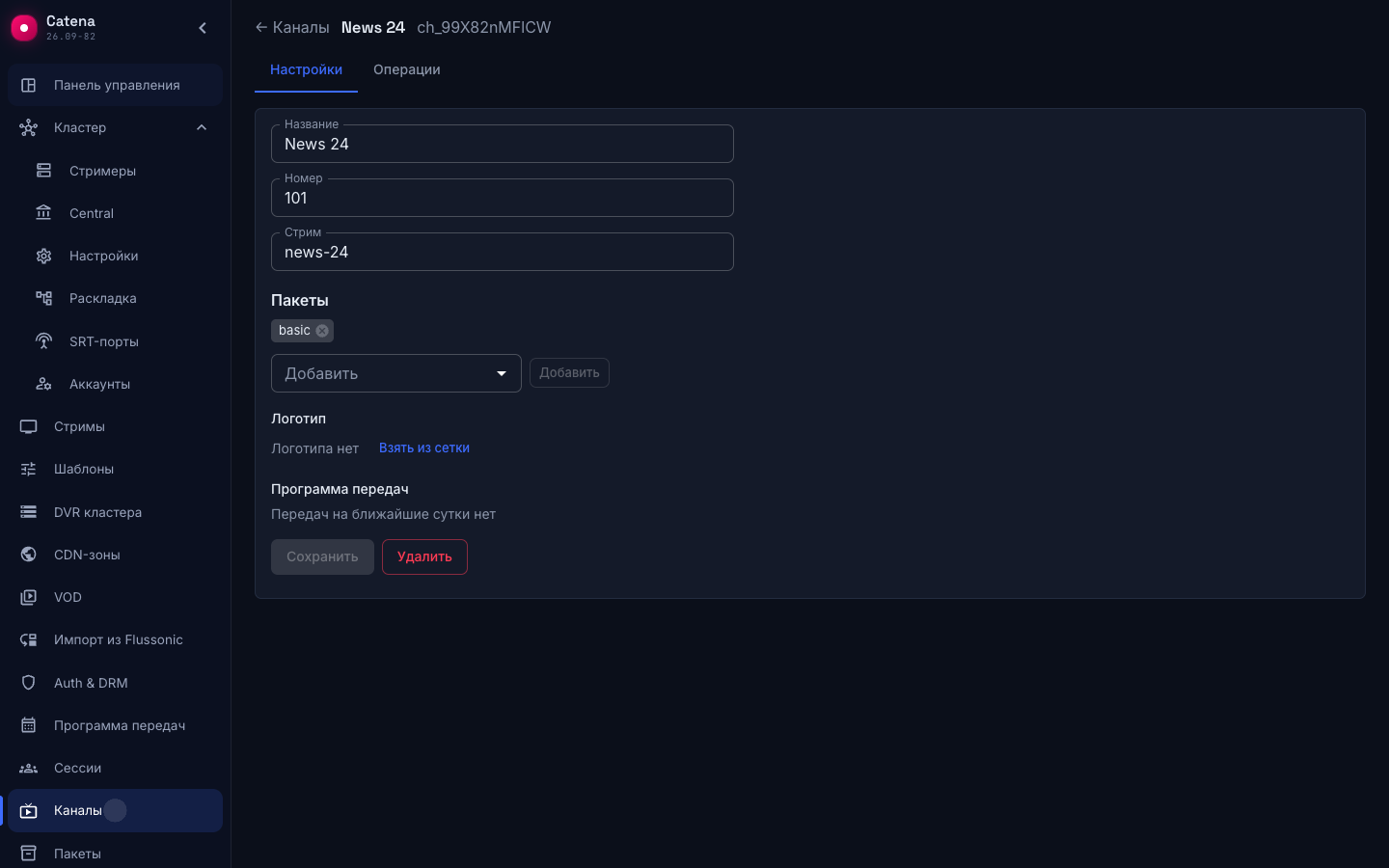Click the Панель управления dashboard icon
The width and height of the screenshot is (1389, 868).
click(29, 85)
